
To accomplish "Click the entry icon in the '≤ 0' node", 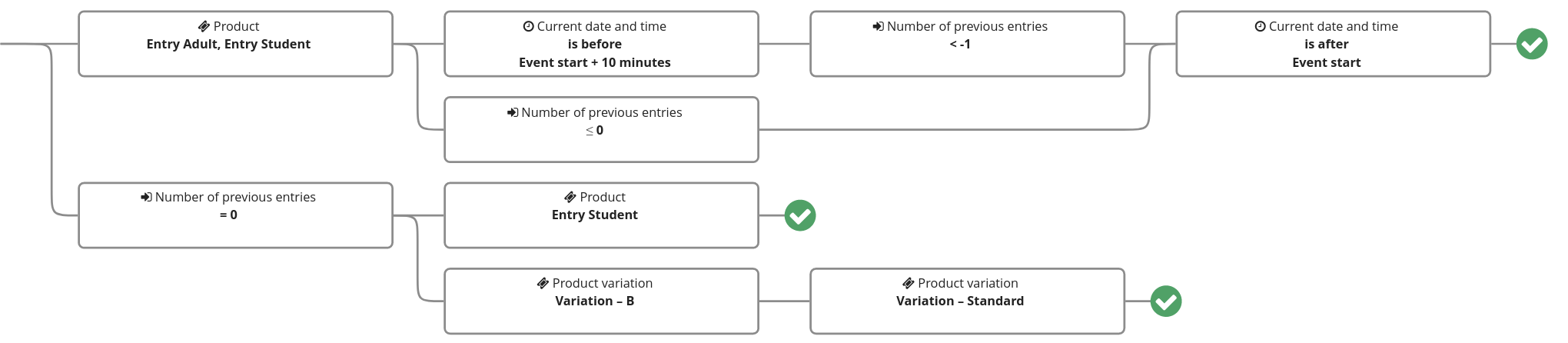I will pos(513,113).
